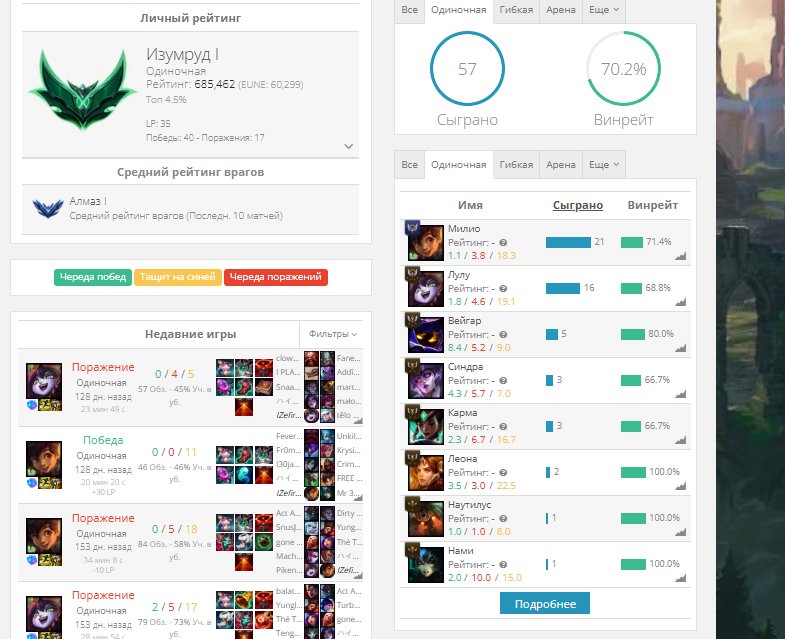Toggle the green win streak tag
Screen dimensions: 785x639
pos(93,277)
